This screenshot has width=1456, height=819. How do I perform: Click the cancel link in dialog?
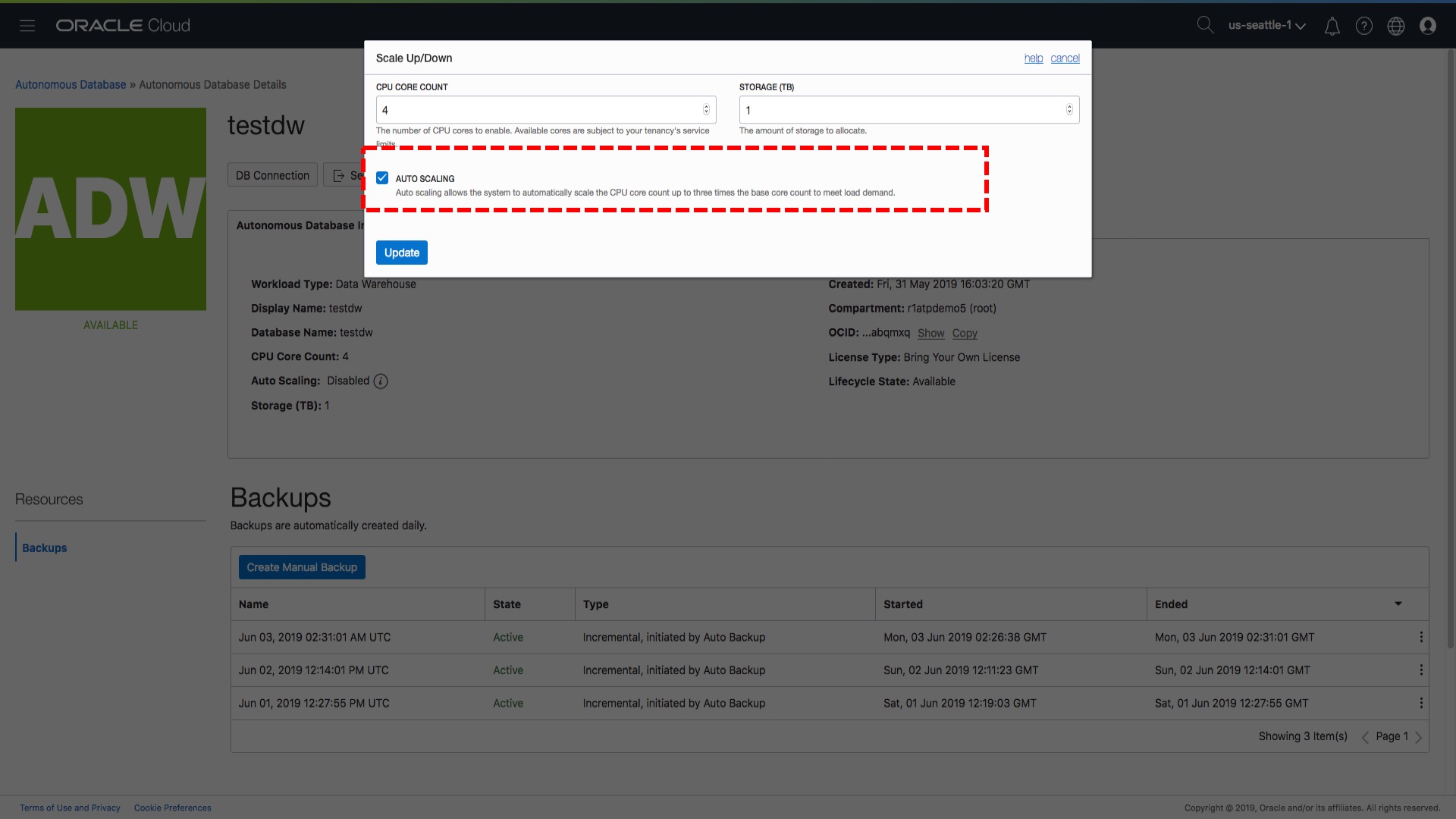tap(1065, 58)
